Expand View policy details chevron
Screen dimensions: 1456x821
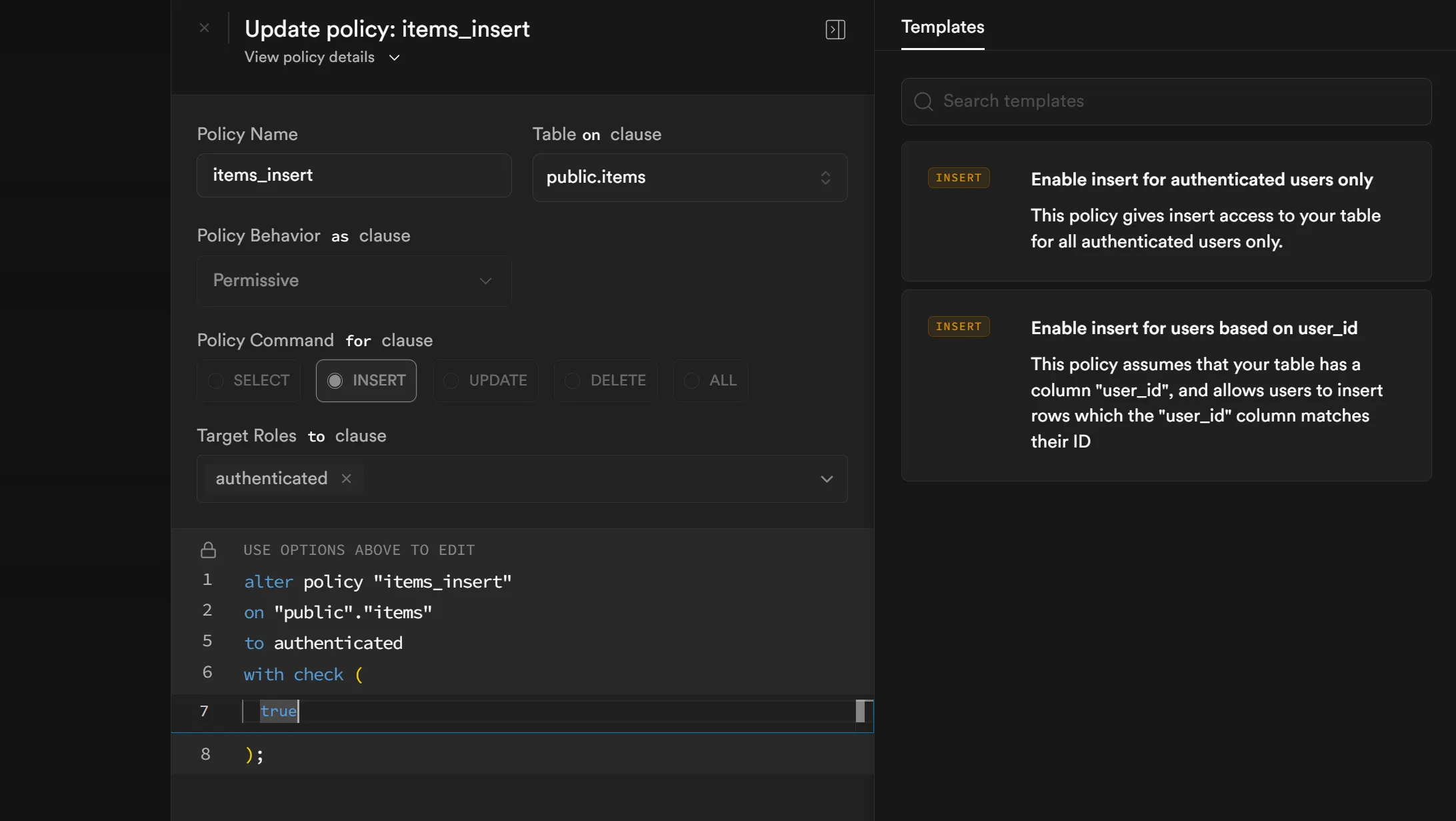[x=395, y=57]
